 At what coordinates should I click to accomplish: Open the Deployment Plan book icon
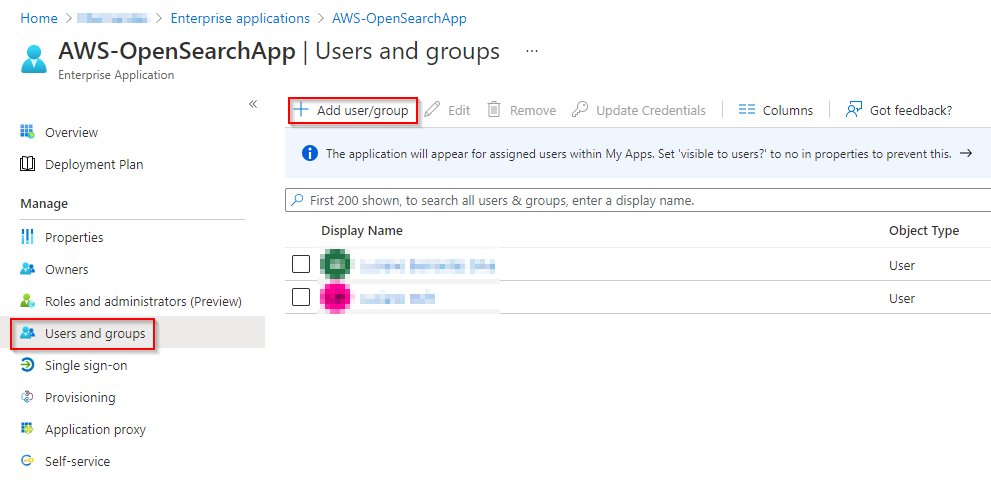pos(27,164)
